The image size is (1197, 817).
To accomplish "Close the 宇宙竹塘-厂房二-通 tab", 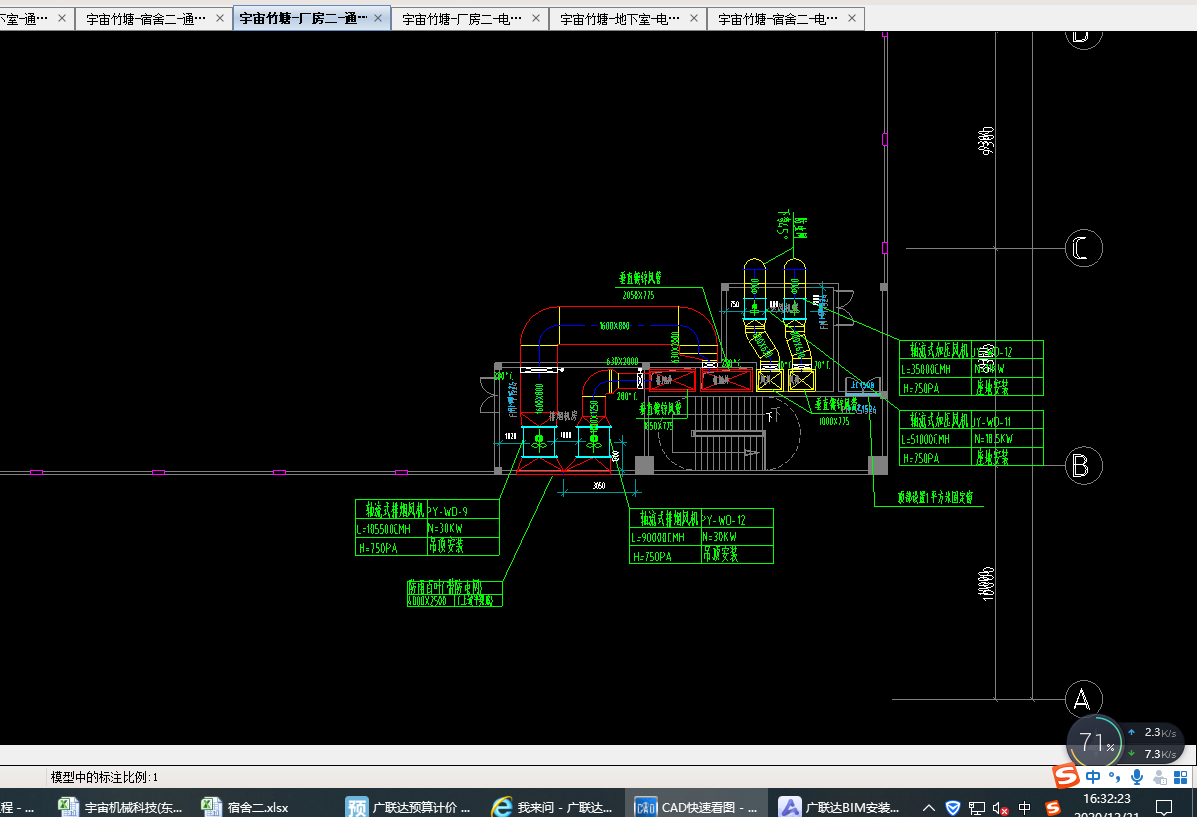I will [x=378, y=18].
